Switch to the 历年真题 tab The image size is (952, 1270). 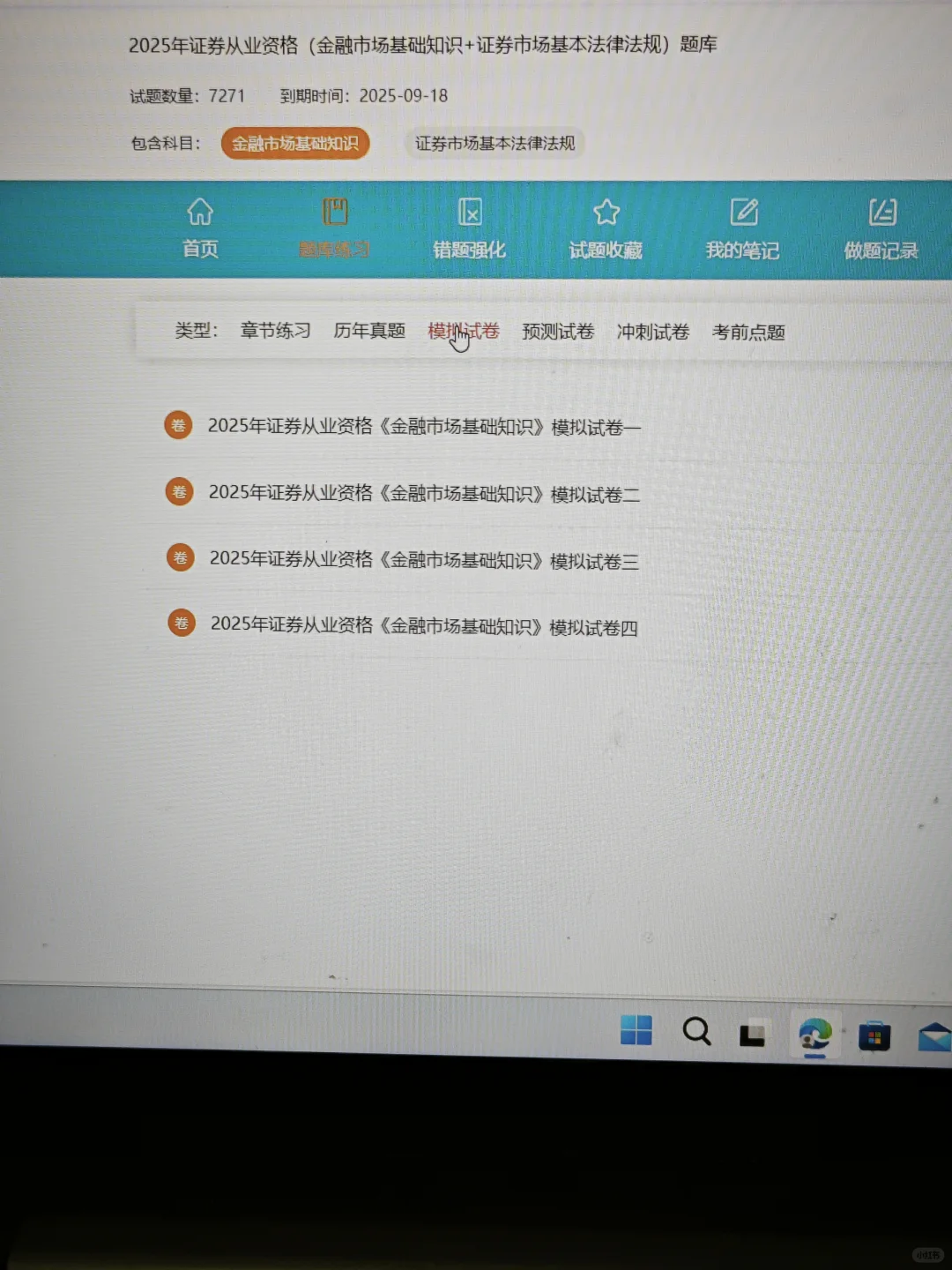click(369, 330)
